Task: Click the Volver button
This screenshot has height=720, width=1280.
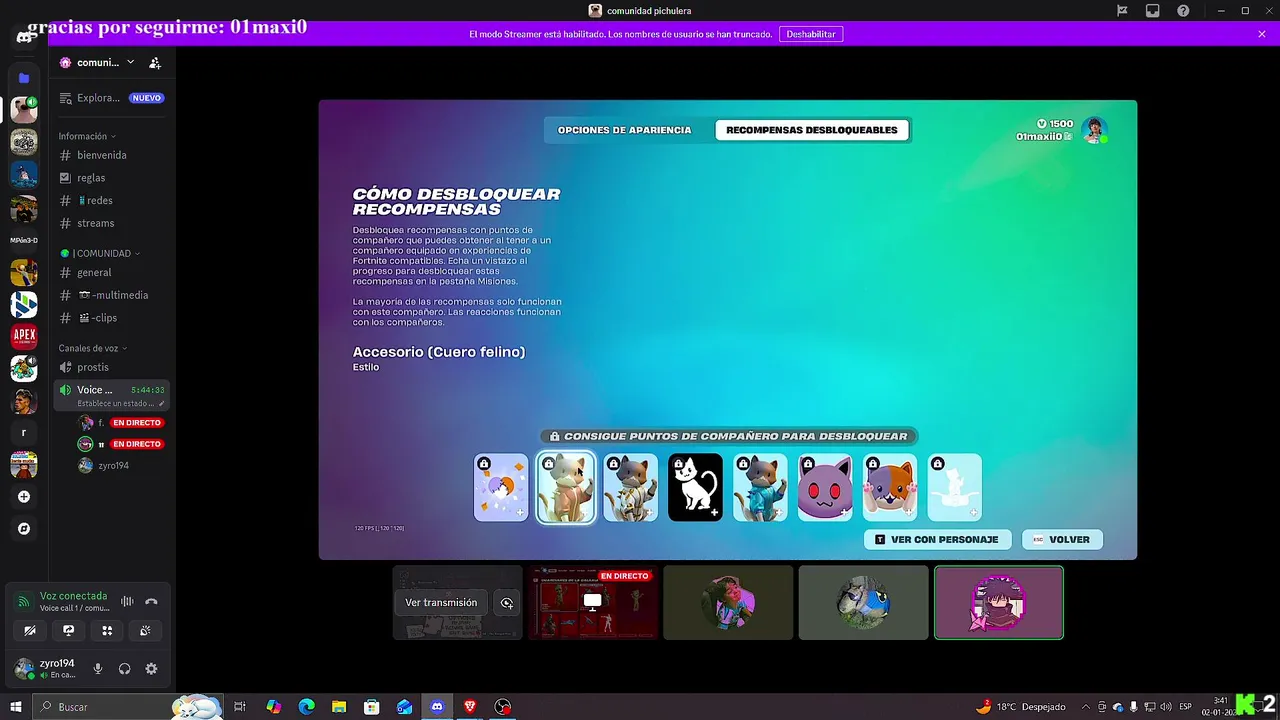Action: click(1062, 540)
